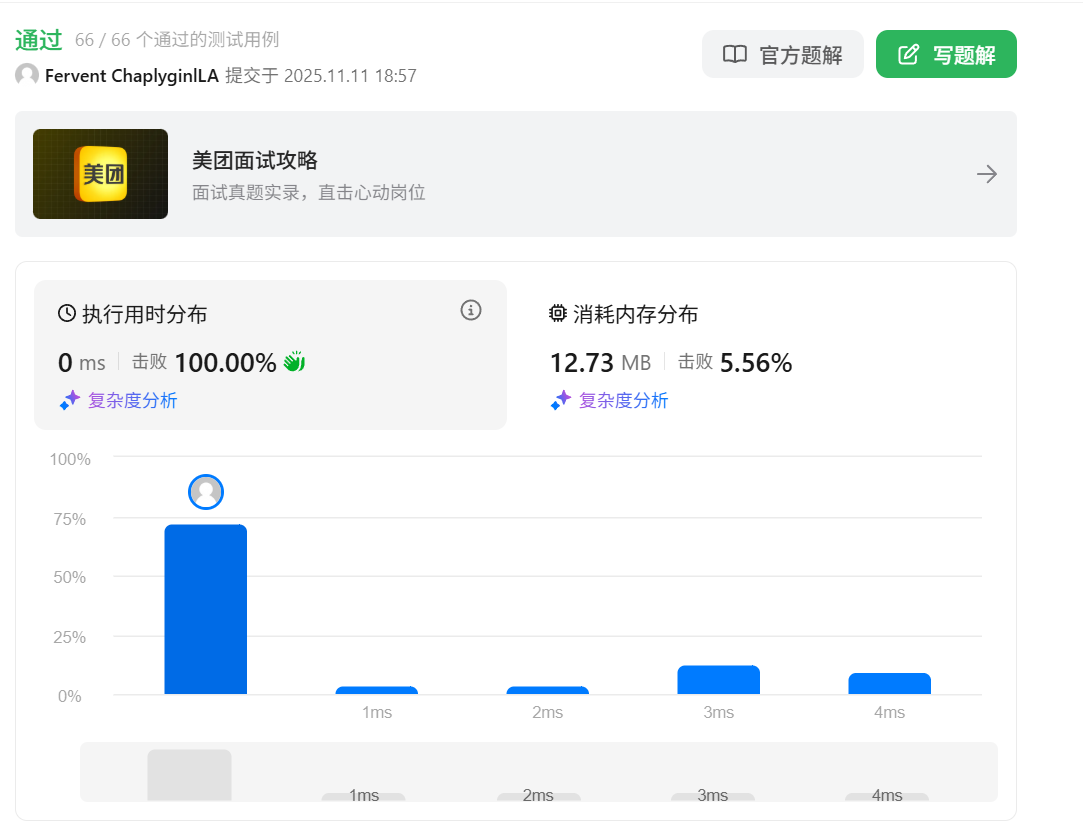1083x828 pixels.
Task: Click the gray range selector handle in mini chart
Action: click(x=189, y=775)
